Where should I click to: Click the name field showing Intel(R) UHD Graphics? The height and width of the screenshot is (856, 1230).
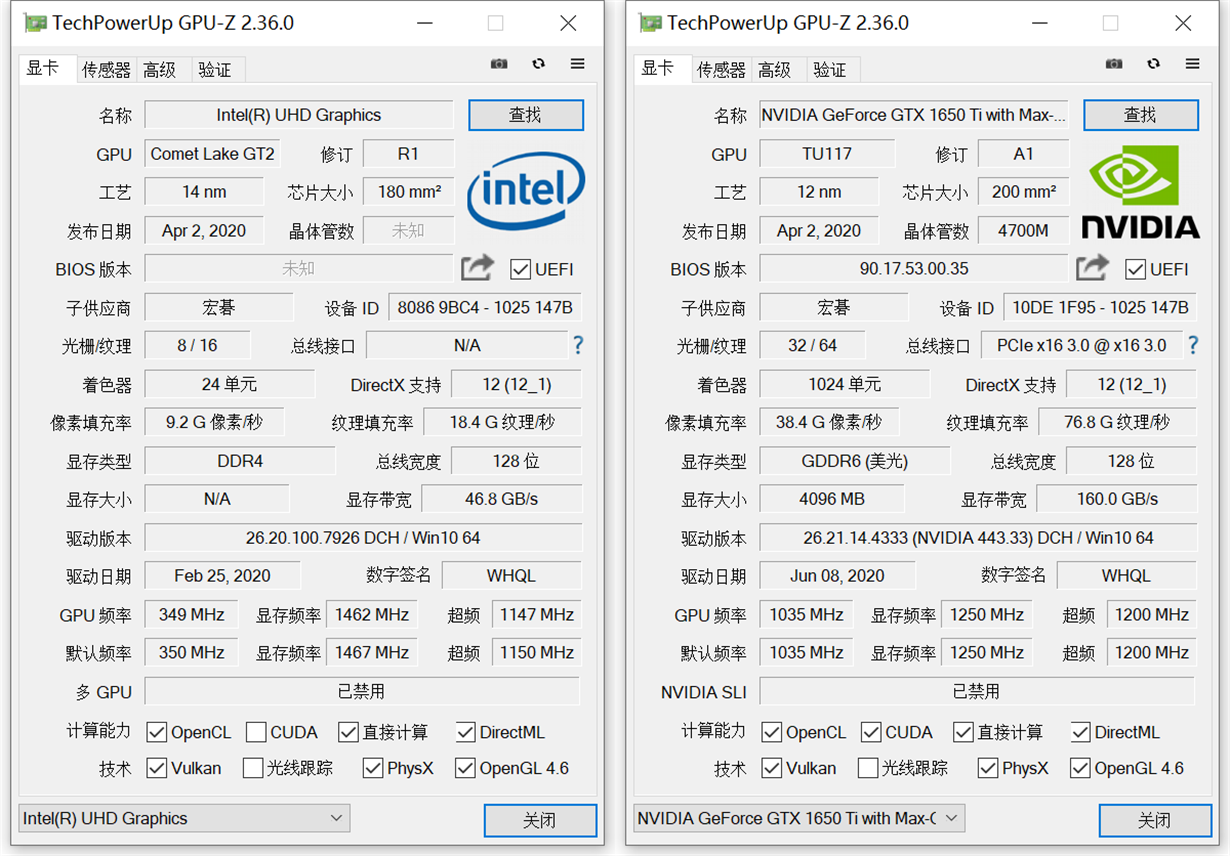(x=299, y=115)
